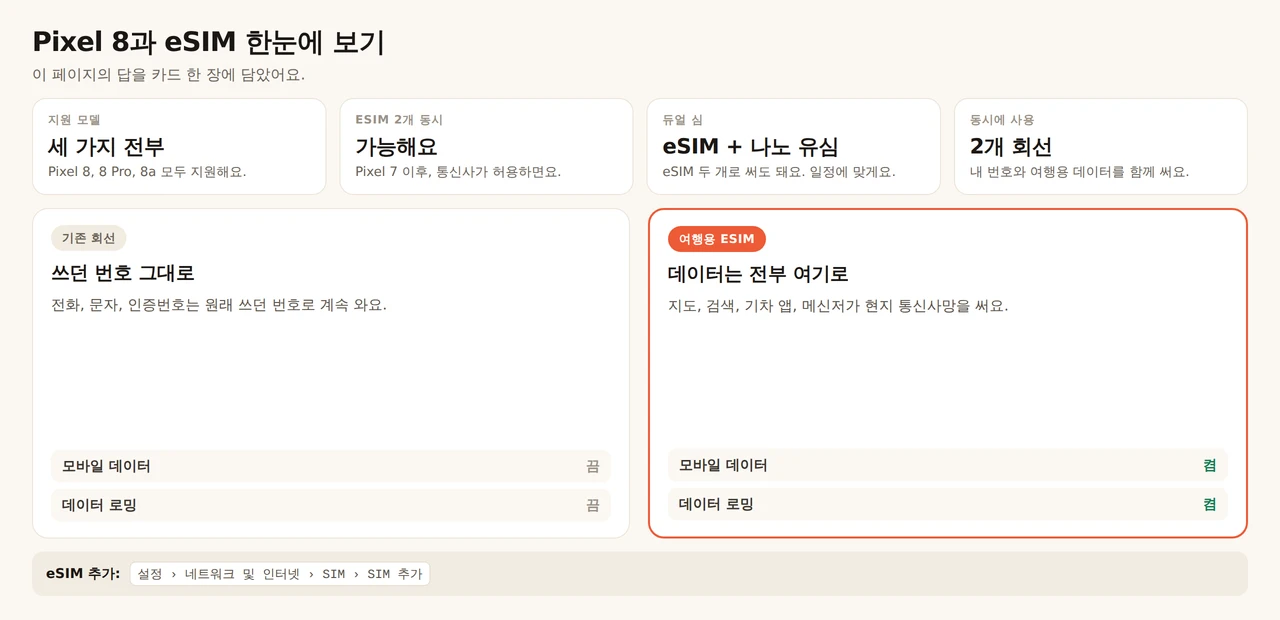Image resolution: width=1280 pixels, height=620 pixels.
Task: Select the 'ESIM 2개 동시' label
Action: (x=399, y=120)
